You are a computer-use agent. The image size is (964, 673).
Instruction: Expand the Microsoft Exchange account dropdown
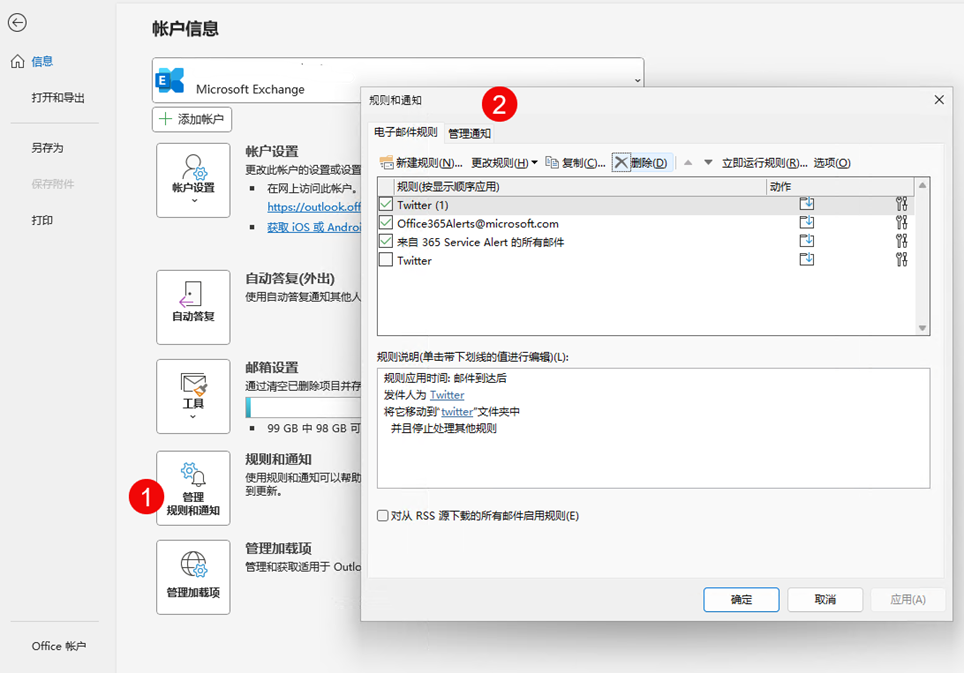[638, 81]
